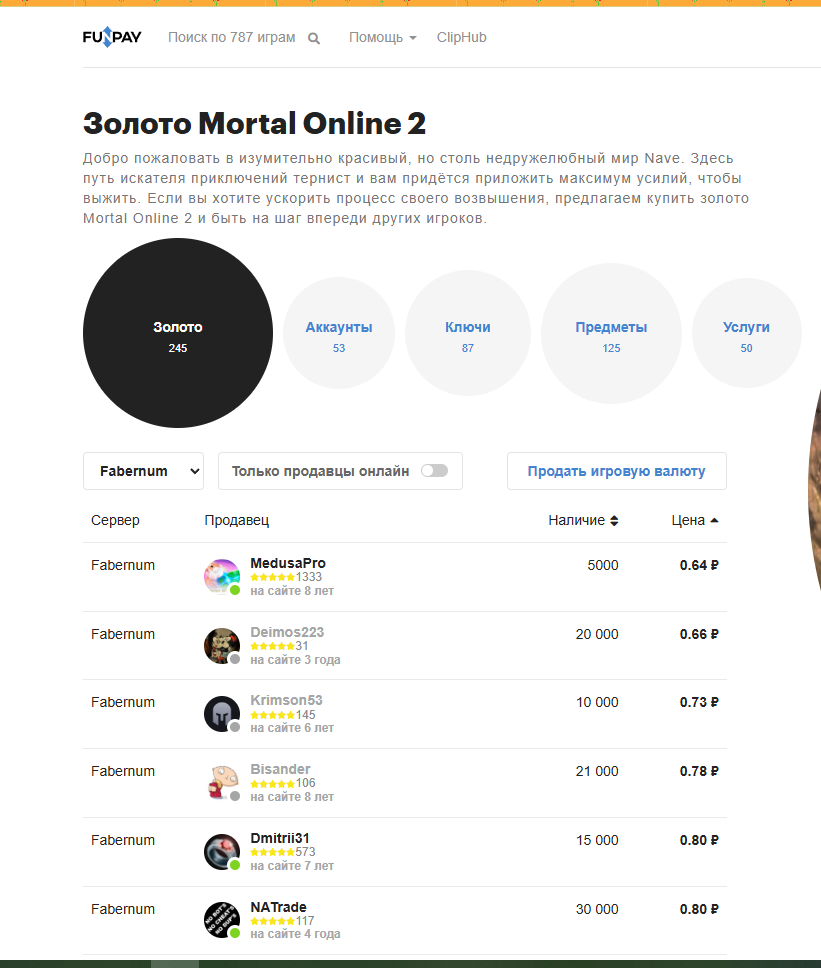
Task: Open MedusaPro seller name link
Action: 288,563
